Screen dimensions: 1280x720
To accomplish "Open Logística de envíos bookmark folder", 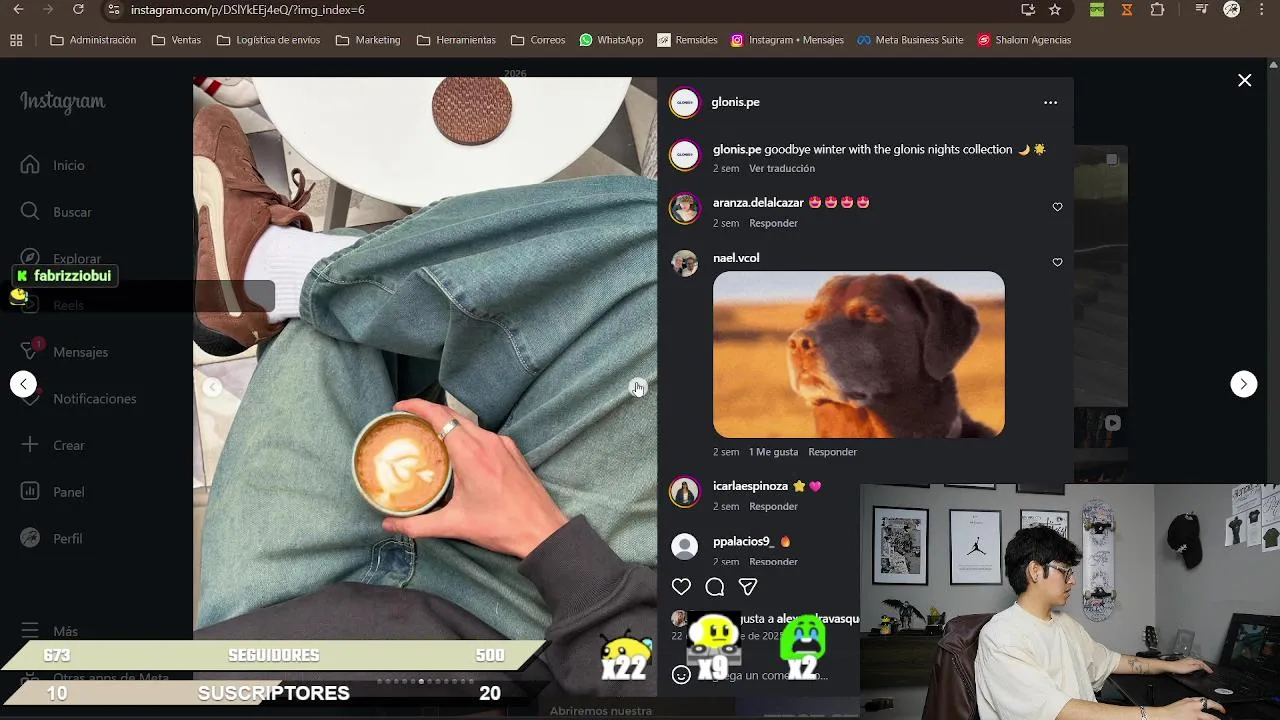I will [x=268, y=40].
